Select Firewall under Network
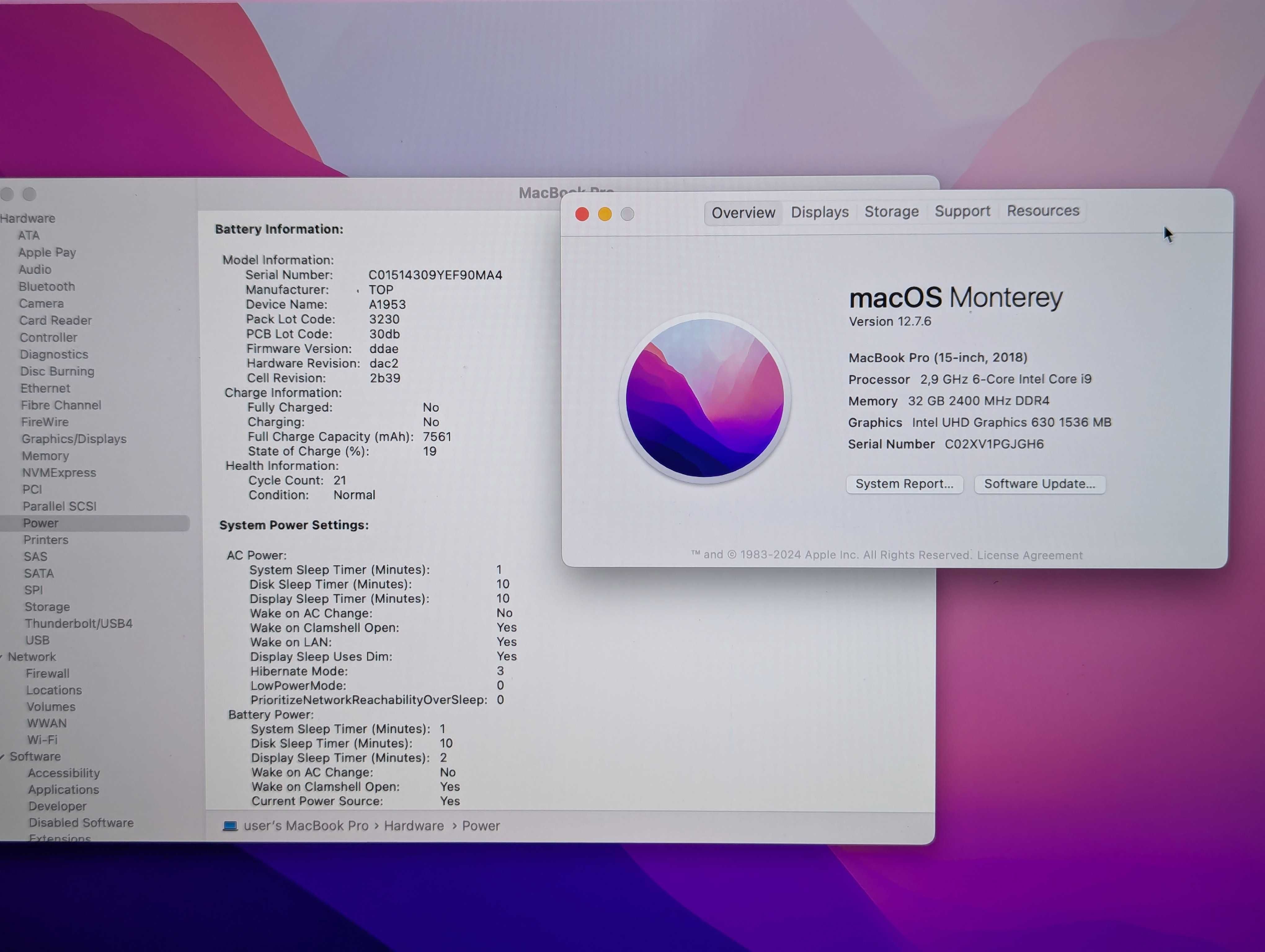Screen dimensions: 1265x952 47,674
